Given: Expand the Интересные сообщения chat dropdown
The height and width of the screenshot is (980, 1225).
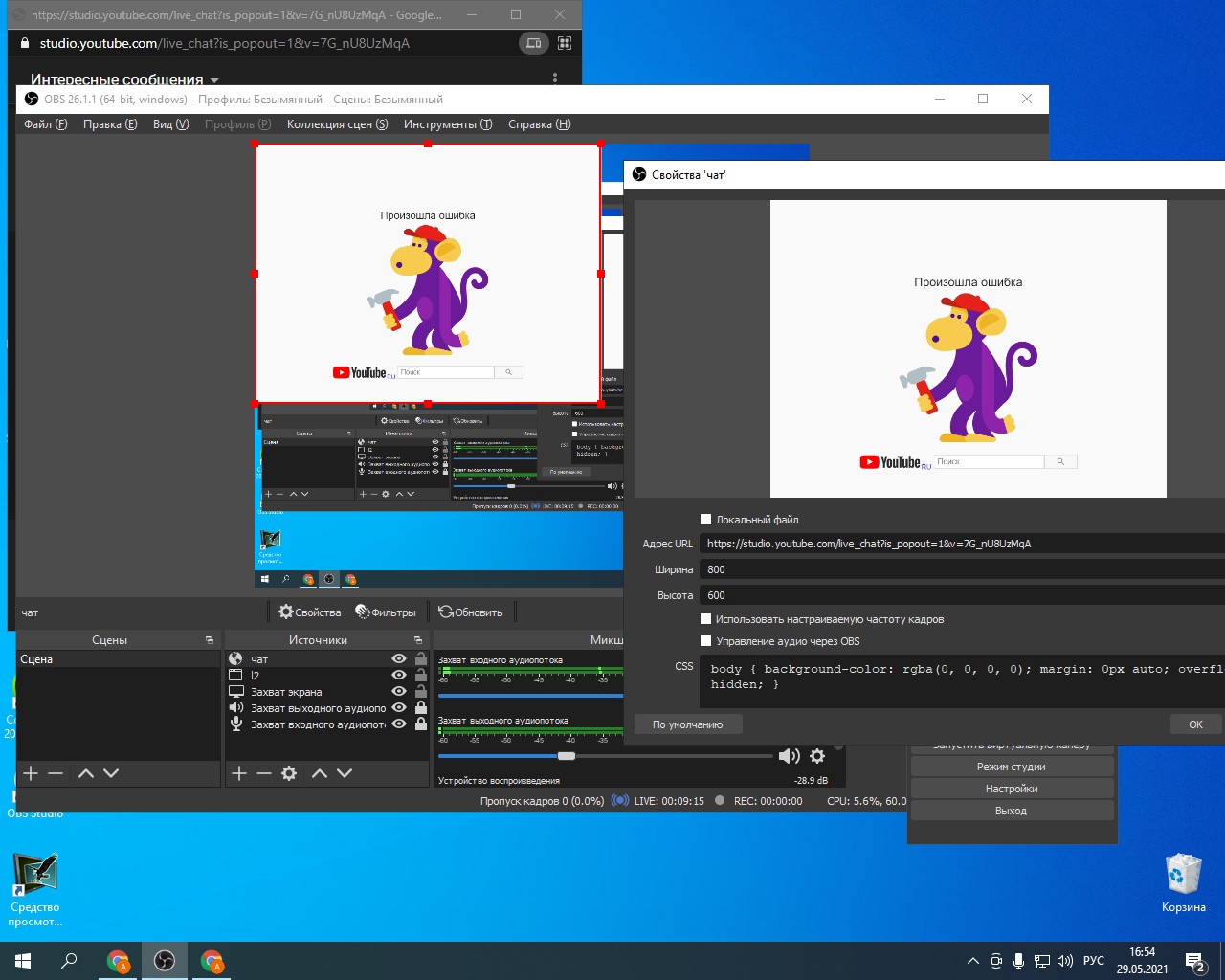Looking at the screenshot, I should [125, 79].
